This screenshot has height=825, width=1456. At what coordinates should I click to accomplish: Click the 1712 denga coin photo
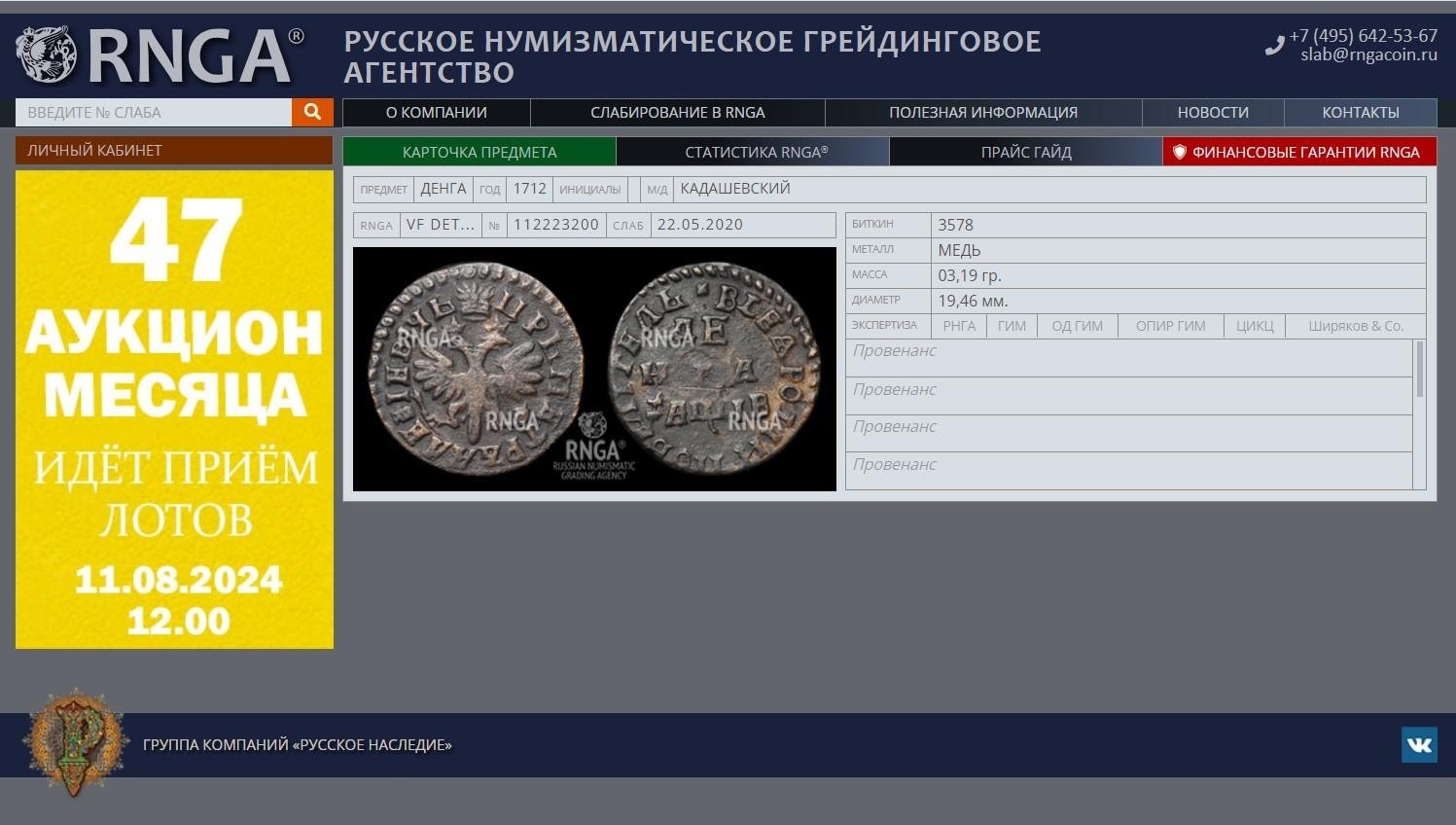(x=594, y=369)
